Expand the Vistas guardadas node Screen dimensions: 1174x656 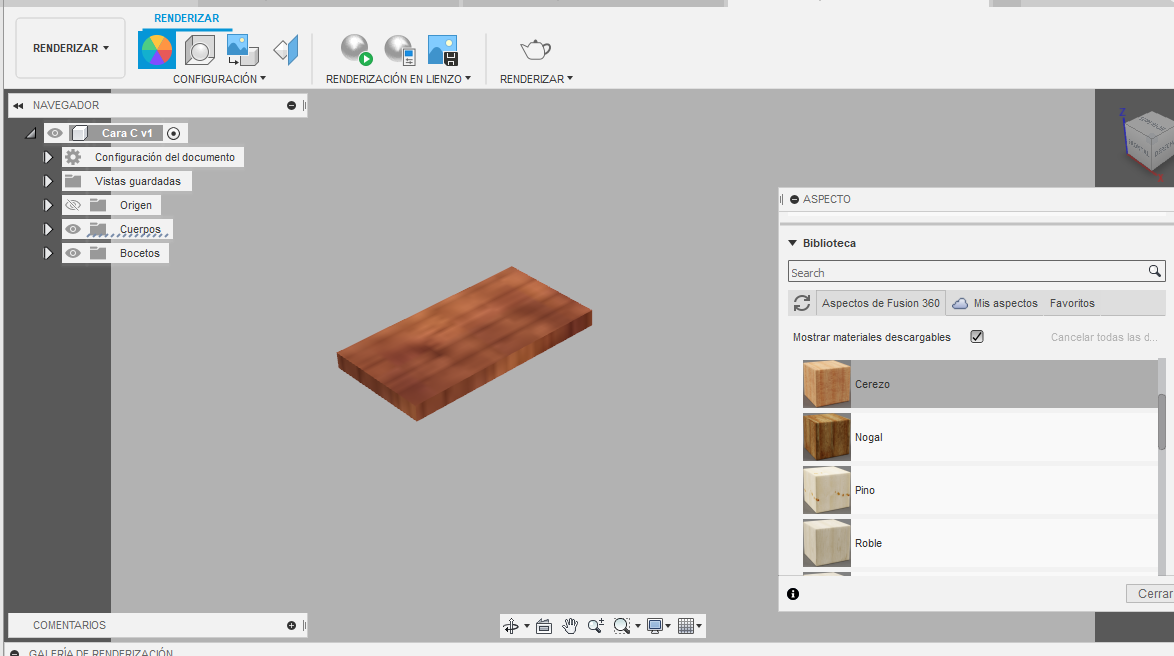click(48, 181)
